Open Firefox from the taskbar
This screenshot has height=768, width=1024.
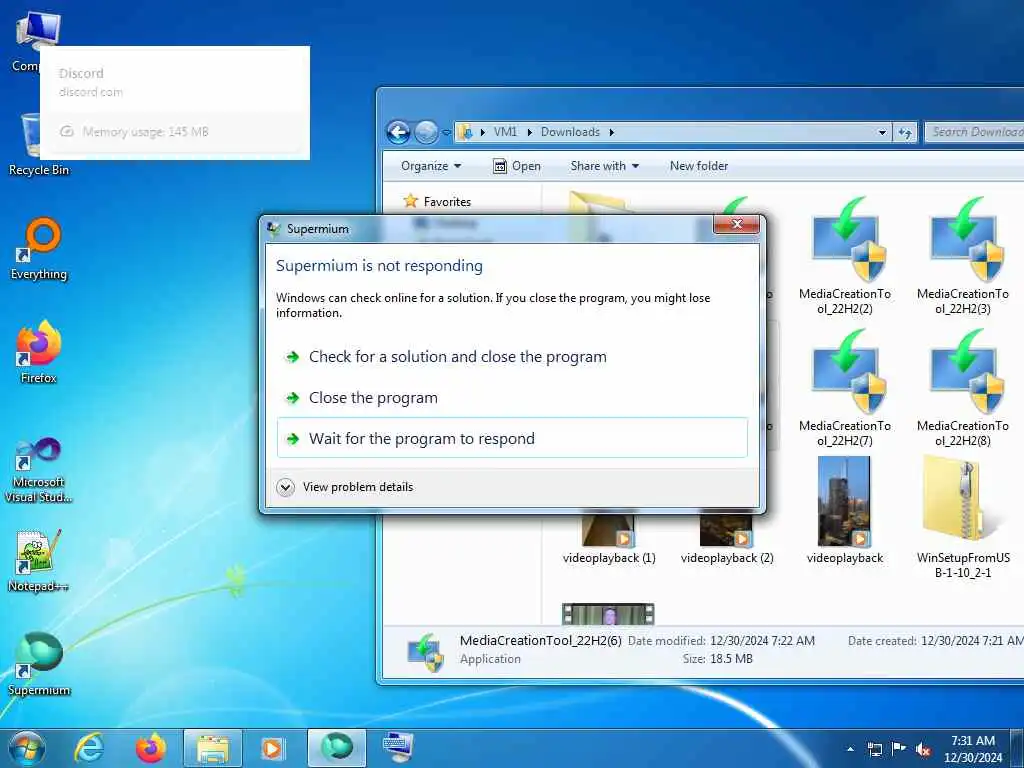tap(151, 748)
